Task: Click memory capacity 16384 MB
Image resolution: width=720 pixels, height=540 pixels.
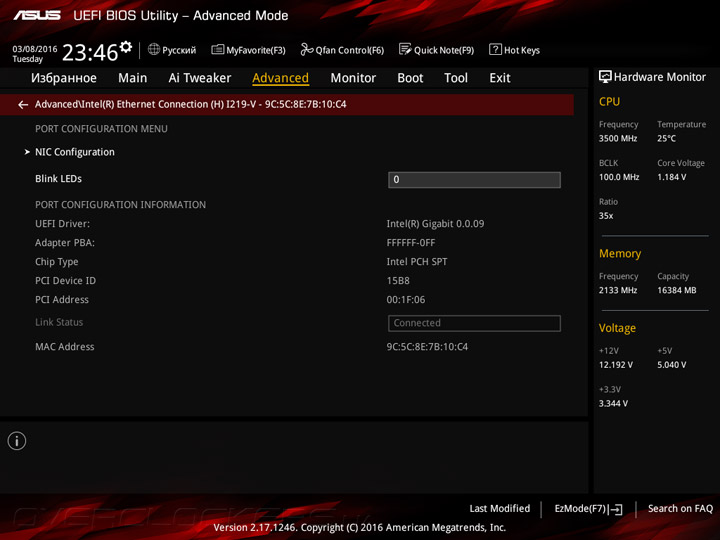Action: tap(677, 290)
